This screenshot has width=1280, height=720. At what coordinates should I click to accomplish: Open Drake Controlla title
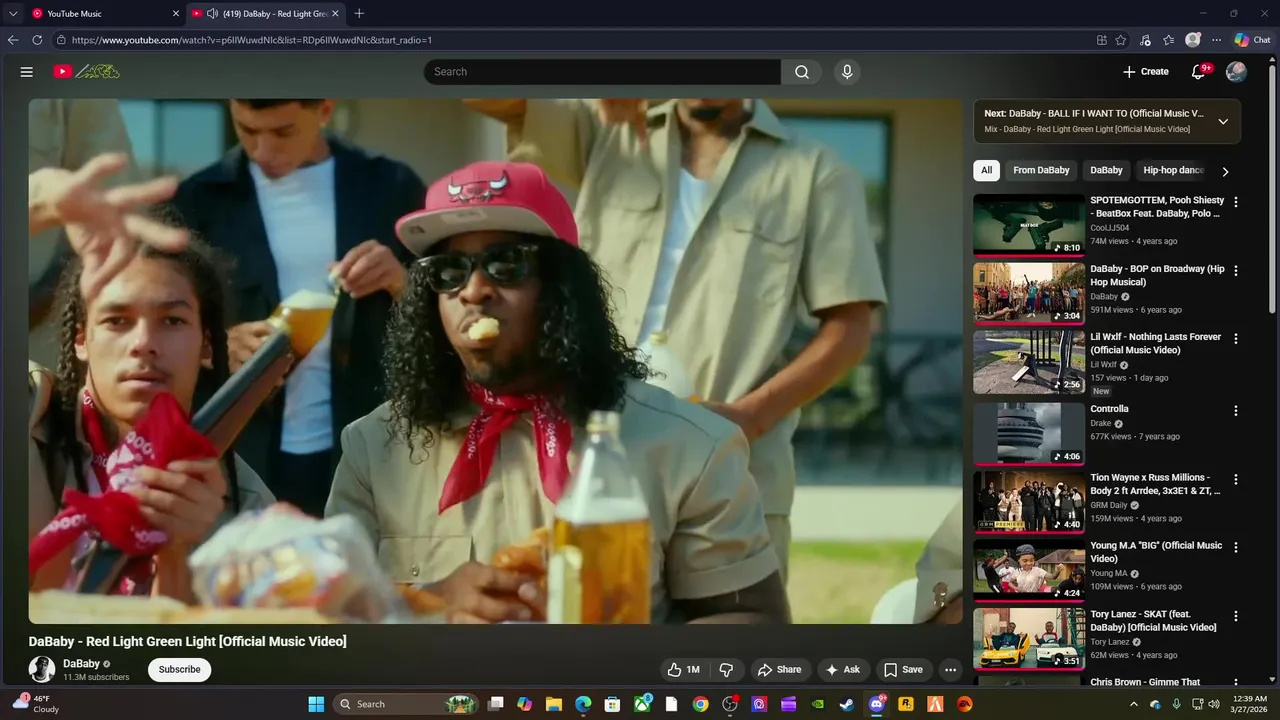(1109, 409)
